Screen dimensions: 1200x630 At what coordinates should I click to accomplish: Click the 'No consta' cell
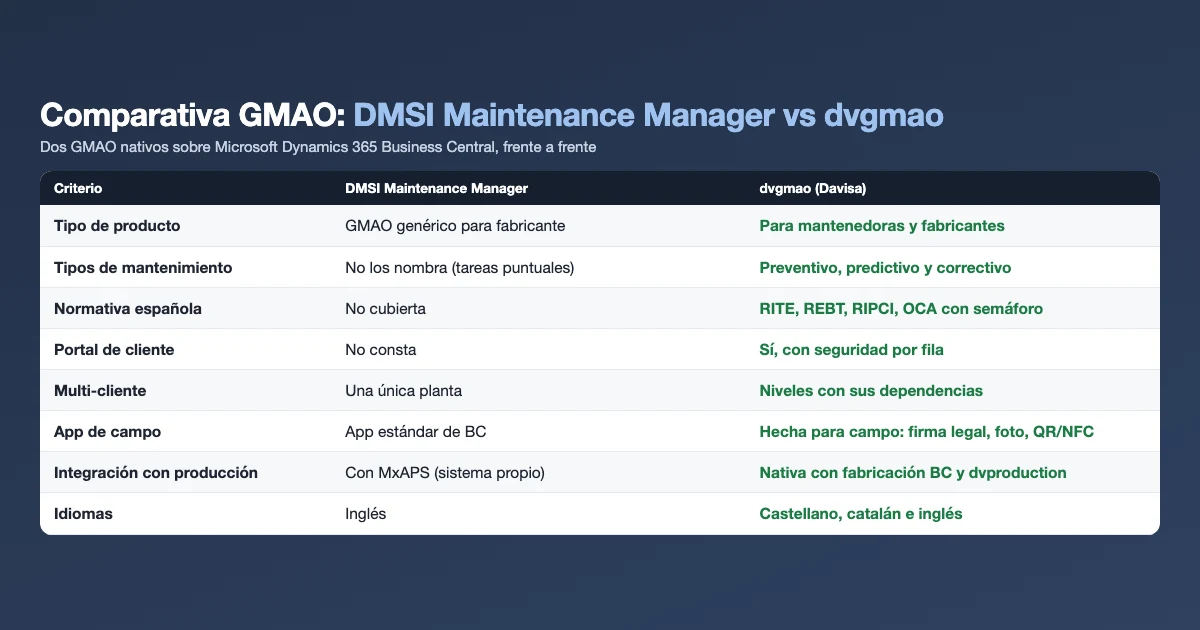tap(380, 349)
